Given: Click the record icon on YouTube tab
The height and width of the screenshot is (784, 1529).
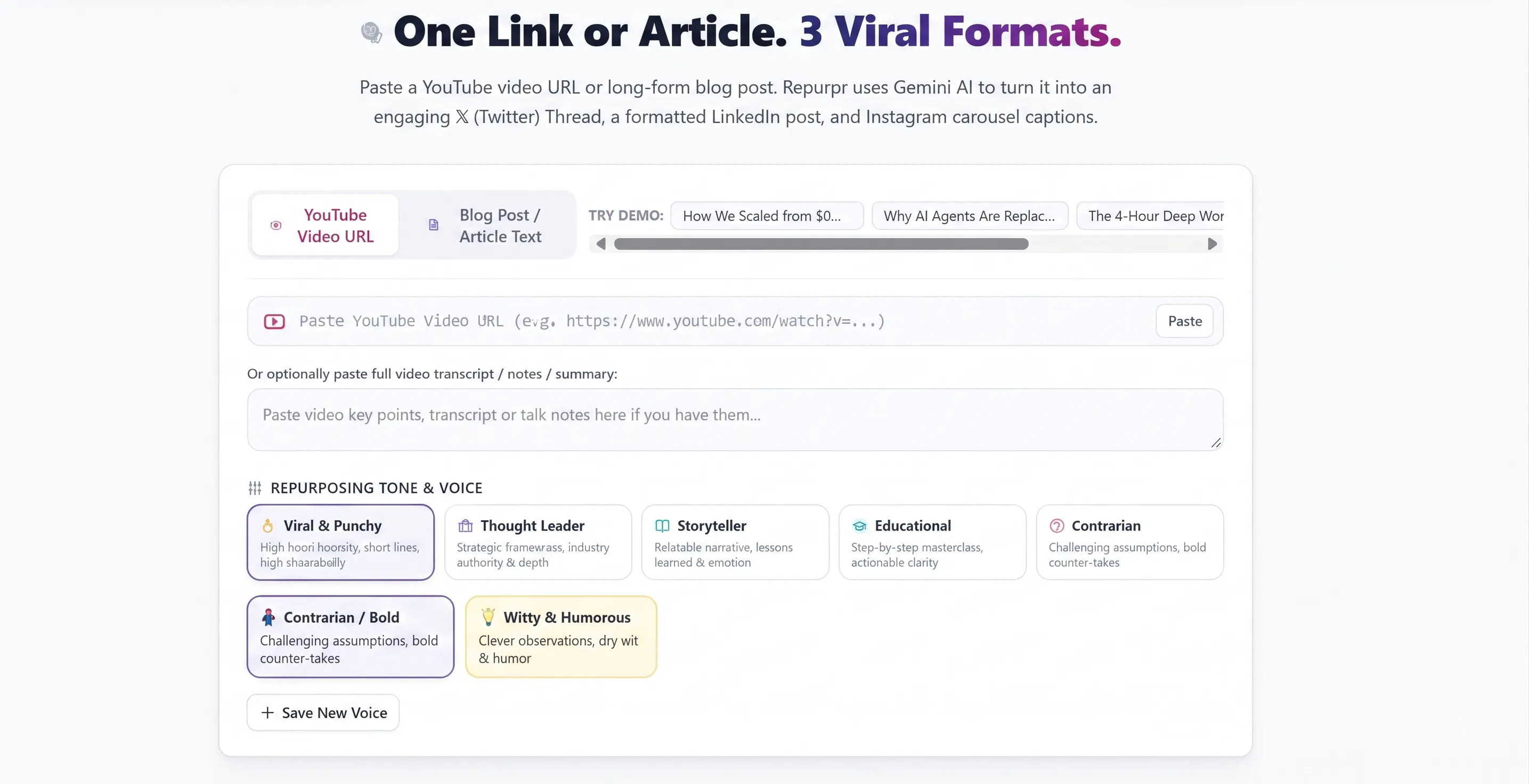Looking at the screenshot, I should coord(276,225).
